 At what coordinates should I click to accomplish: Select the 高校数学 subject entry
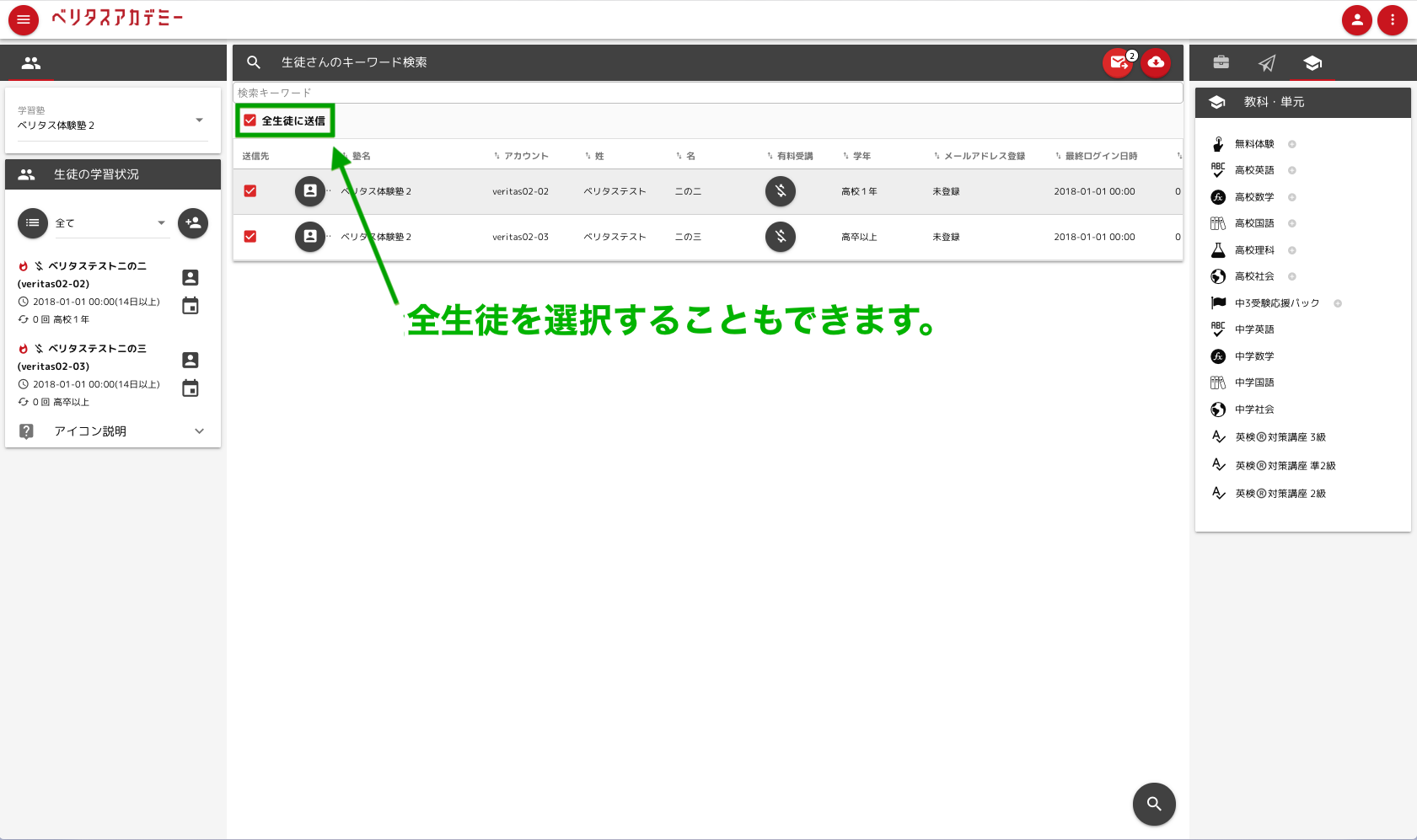[x=1255, y=196]
